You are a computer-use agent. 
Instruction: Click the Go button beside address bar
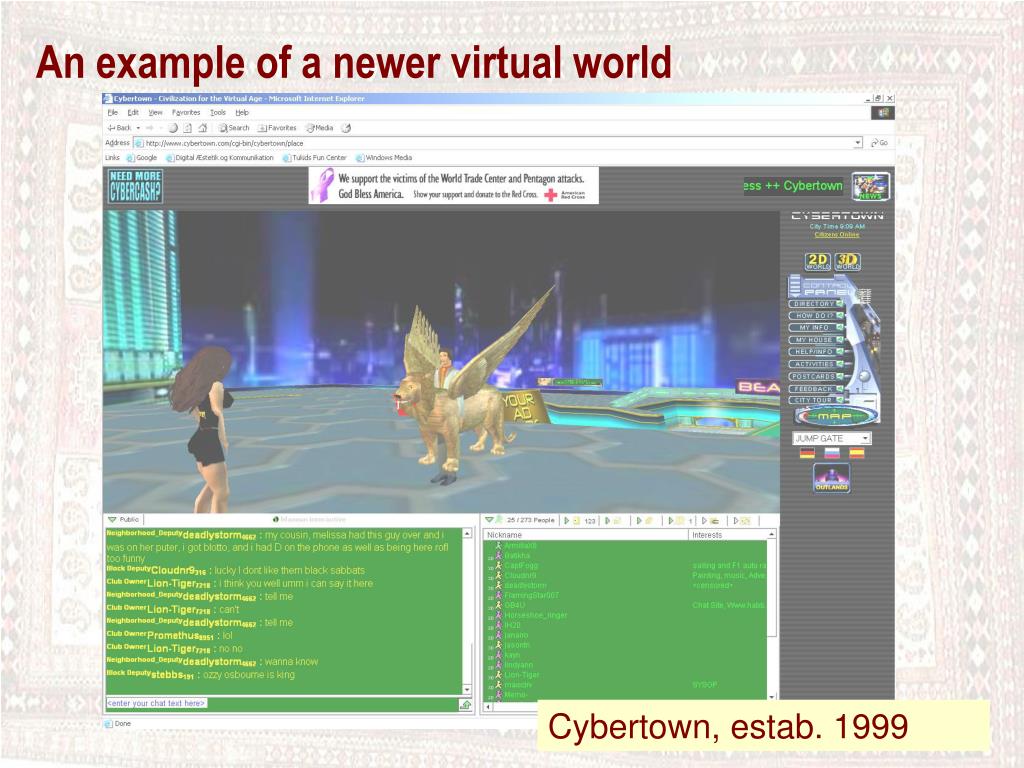pos(880,143)
